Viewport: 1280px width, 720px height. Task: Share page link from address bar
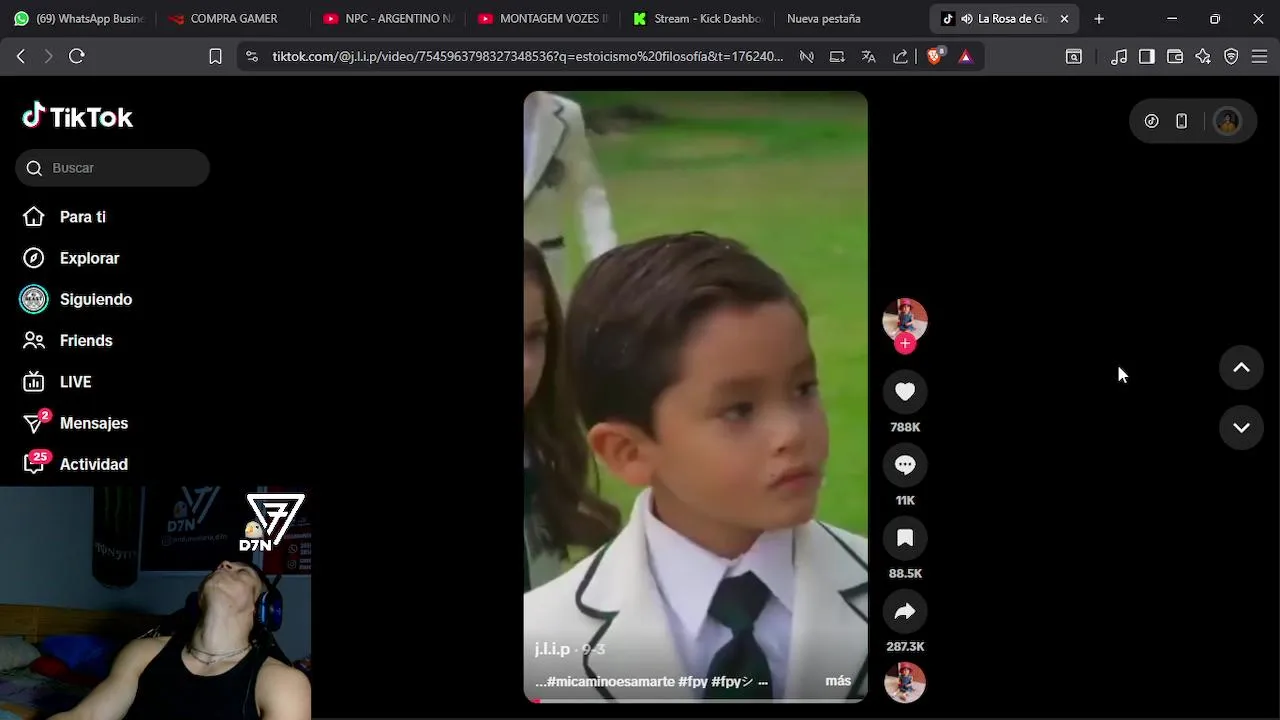900,57
